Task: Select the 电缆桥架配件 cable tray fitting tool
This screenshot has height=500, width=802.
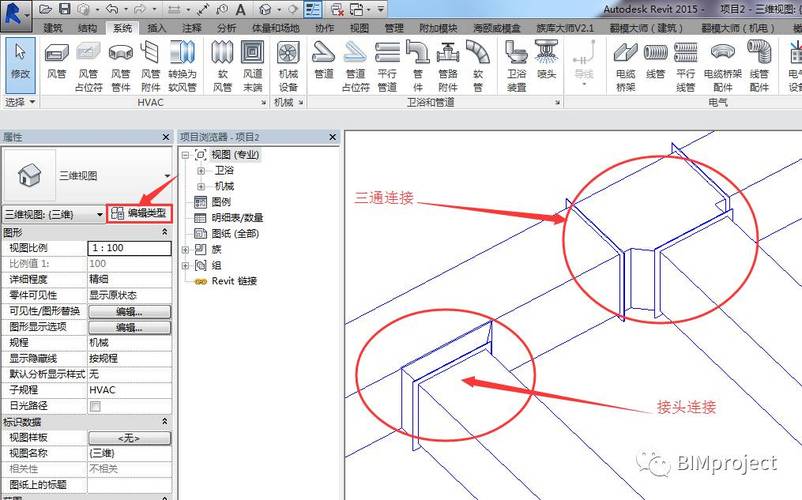Action: [x=722, y=66]
